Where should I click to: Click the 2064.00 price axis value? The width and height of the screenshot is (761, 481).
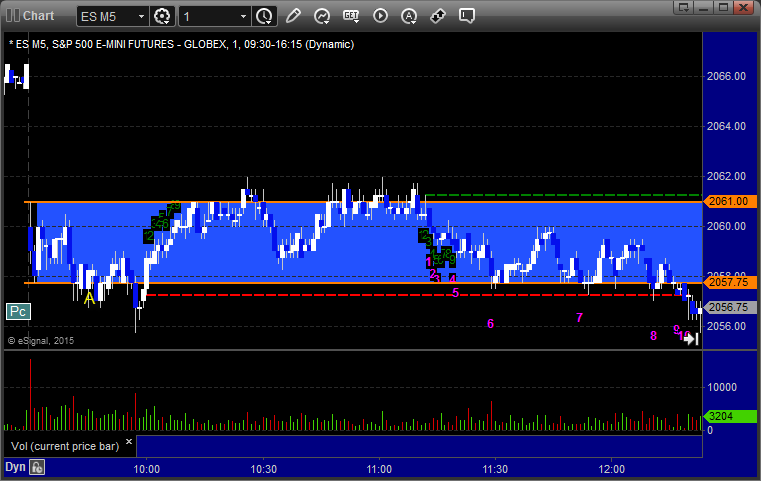pyautogui.click(x=727, y=126)
